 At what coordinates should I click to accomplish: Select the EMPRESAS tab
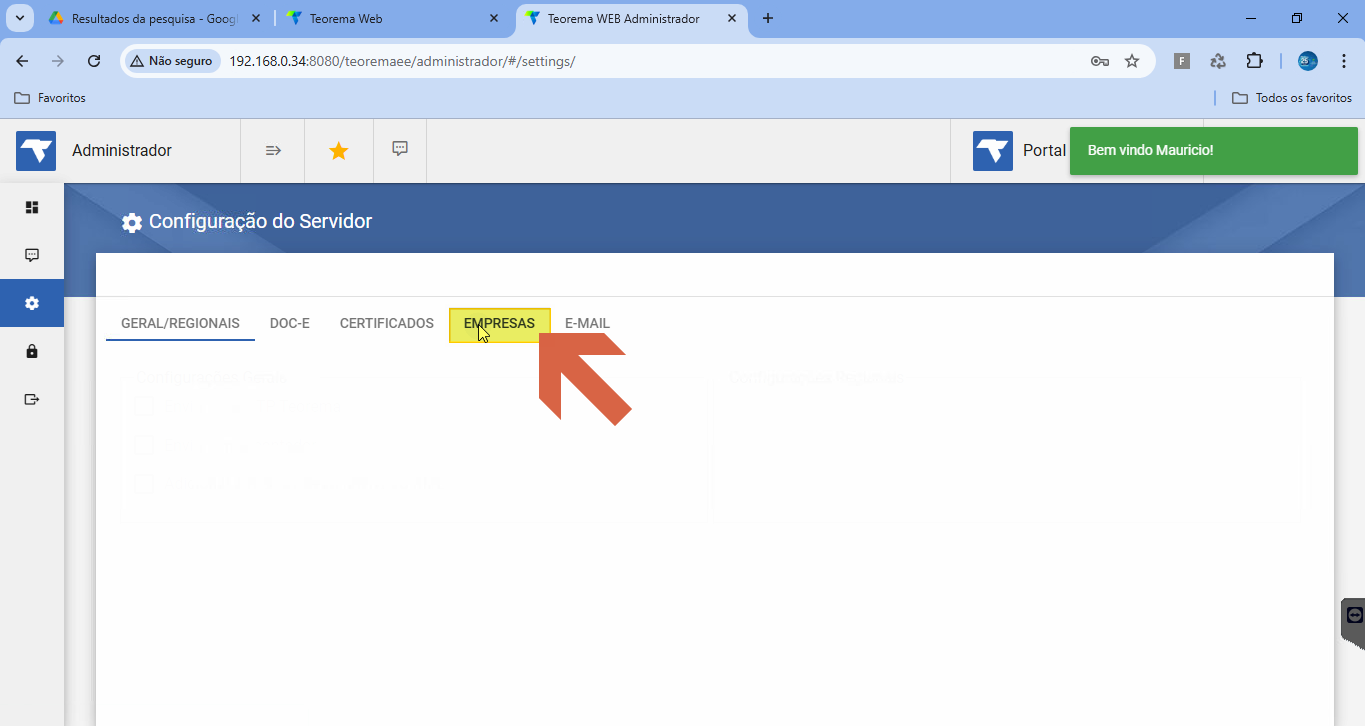tap(500, 324)
